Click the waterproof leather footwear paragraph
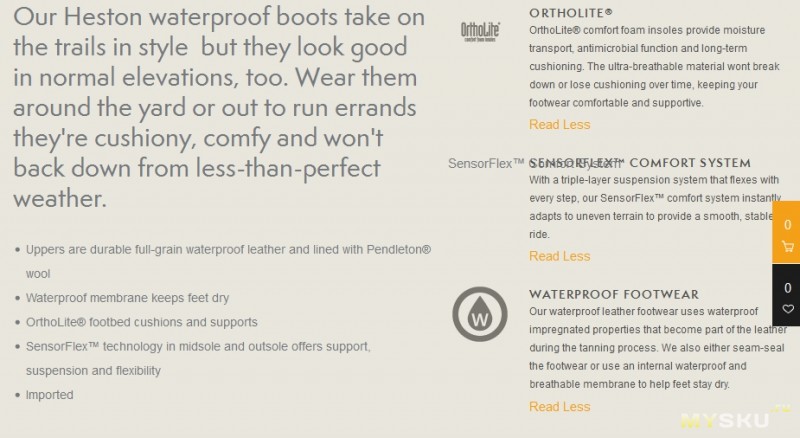Image resolution: width=800 pixels, height=438 pixels. pos(658,348)
